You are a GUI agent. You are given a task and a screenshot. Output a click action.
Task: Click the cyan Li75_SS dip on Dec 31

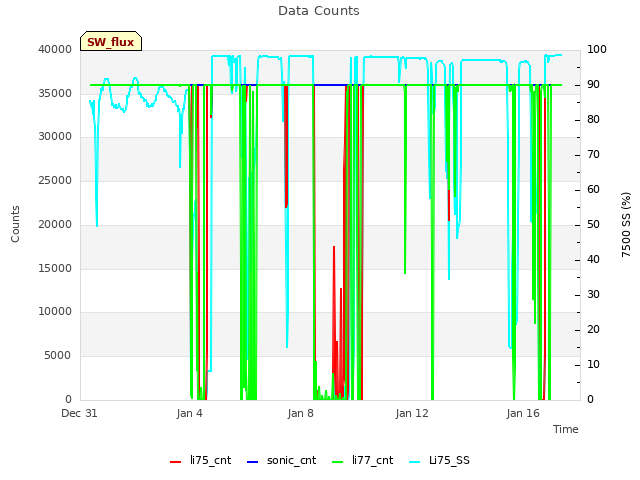[97, 224]
